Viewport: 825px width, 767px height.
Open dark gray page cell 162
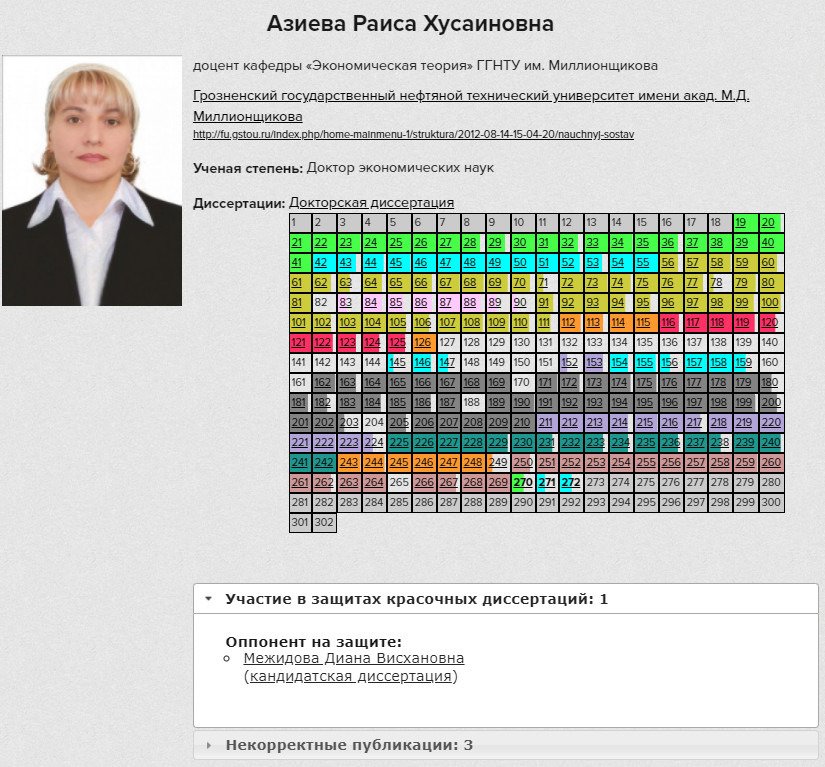(x=324, y=382)
